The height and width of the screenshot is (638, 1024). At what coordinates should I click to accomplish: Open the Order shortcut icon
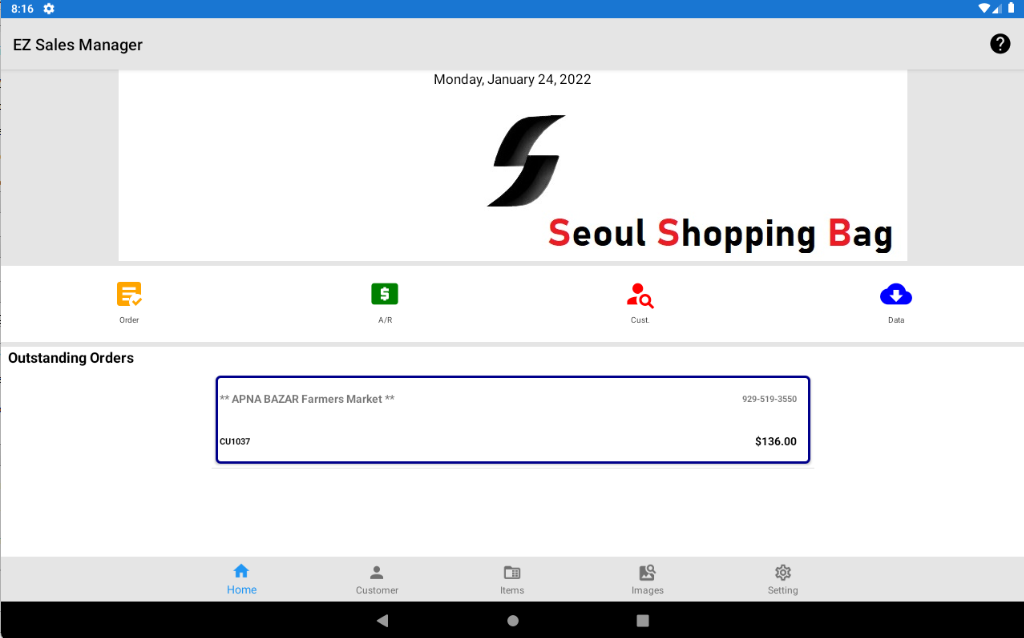(129, 295)
